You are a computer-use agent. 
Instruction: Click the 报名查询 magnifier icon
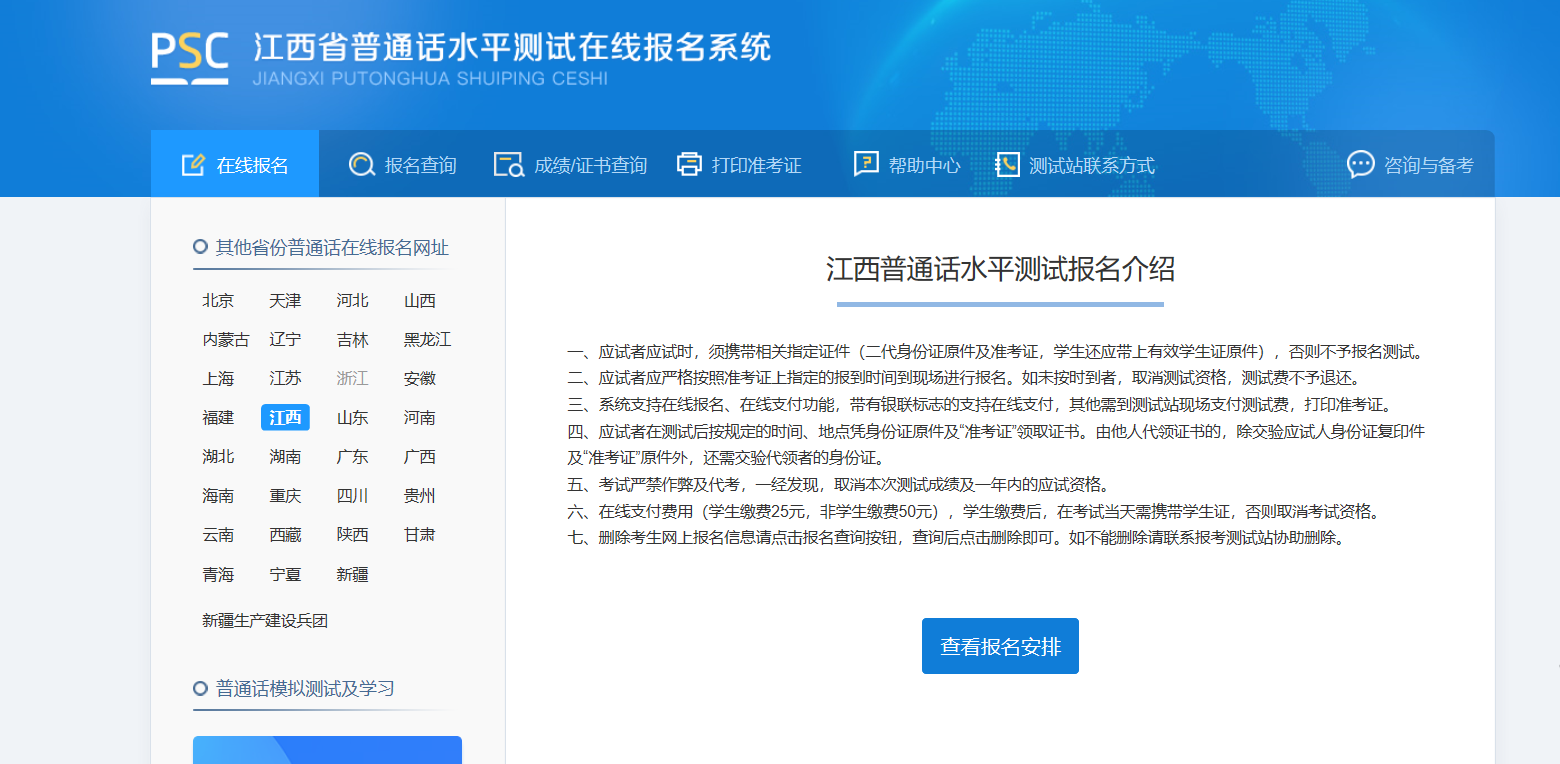(361, 165)
